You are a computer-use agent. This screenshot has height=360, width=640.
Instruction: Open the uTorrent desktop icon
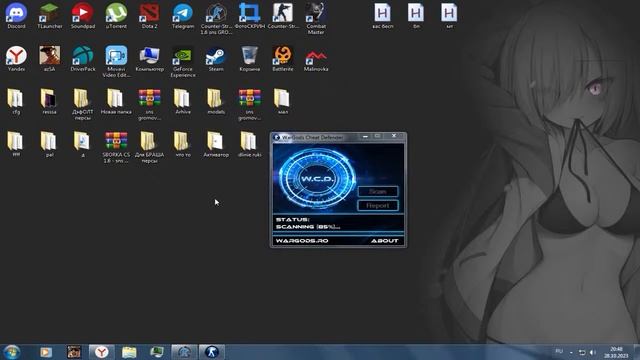pyautogui.click(x=116, y=16)
